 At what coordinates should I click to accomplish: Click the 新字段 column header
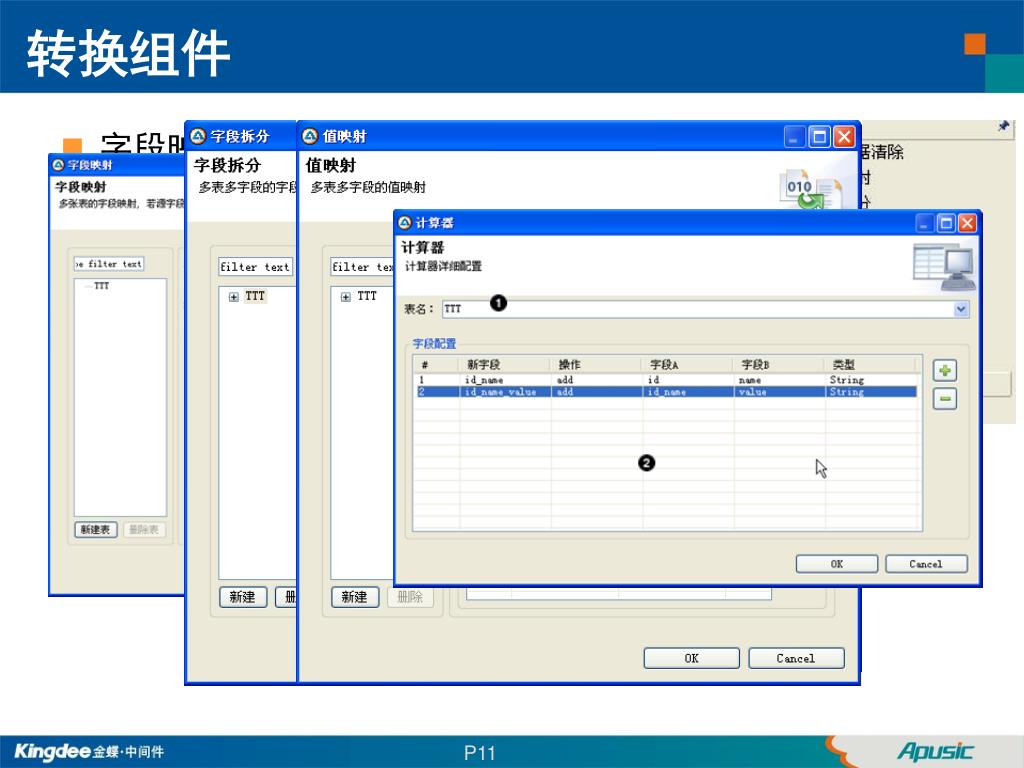click(484, 365)
